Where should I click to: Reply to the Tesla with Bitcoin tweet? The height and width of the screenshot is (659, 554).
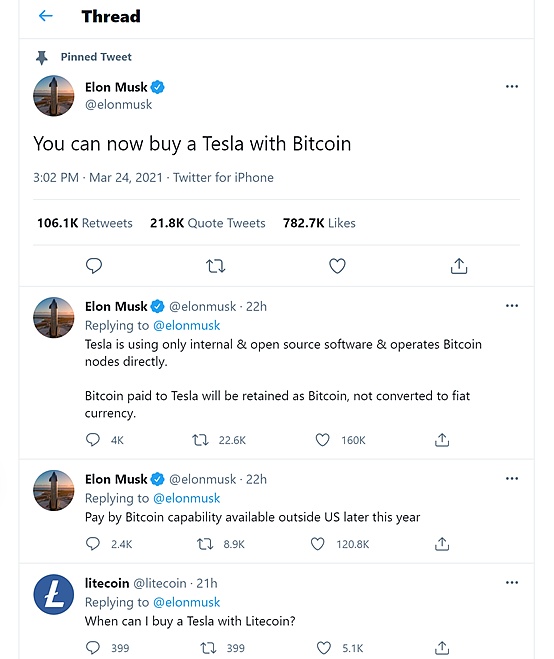94,266
